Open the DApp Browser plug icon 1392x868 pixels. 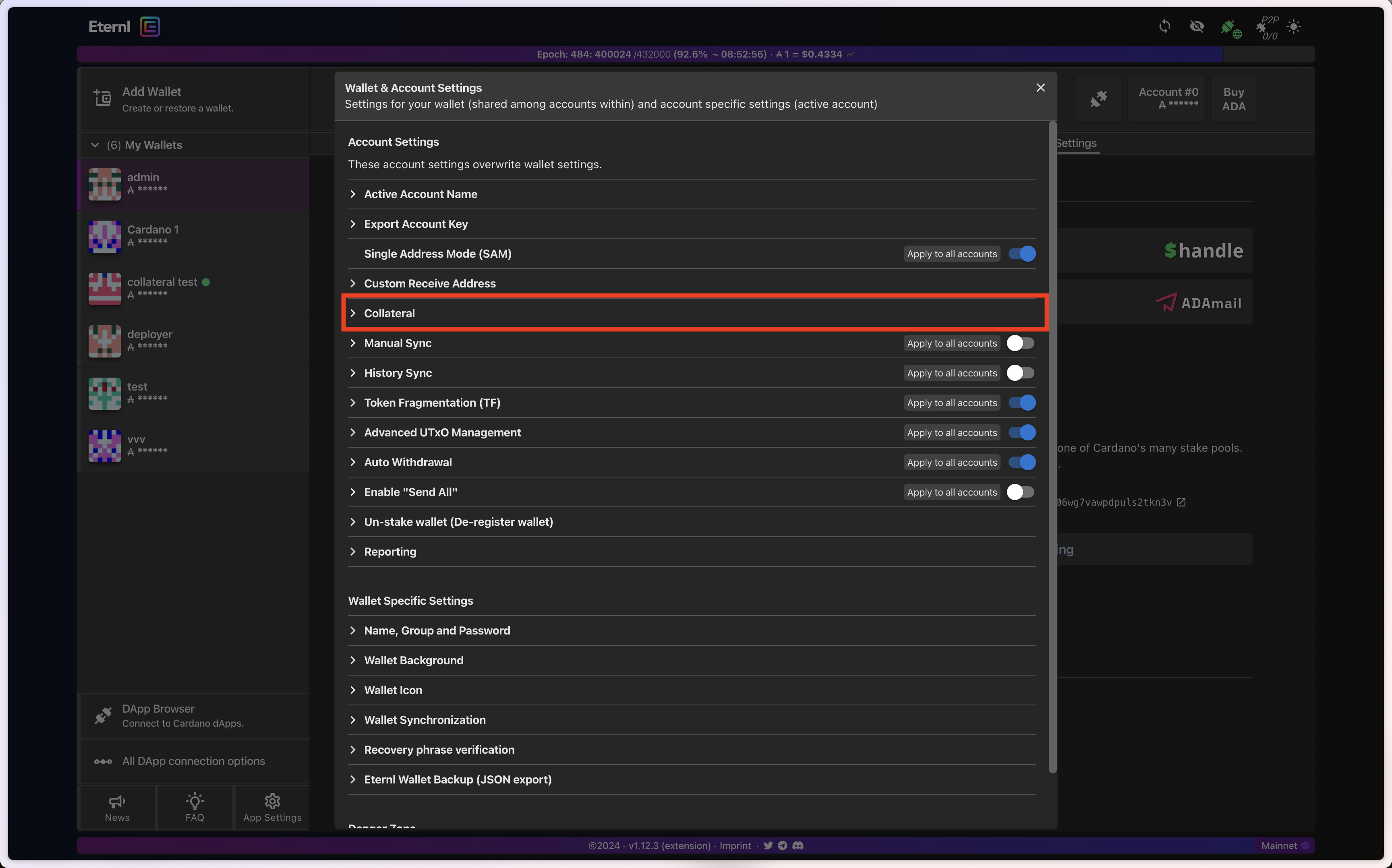pos(103,715)
